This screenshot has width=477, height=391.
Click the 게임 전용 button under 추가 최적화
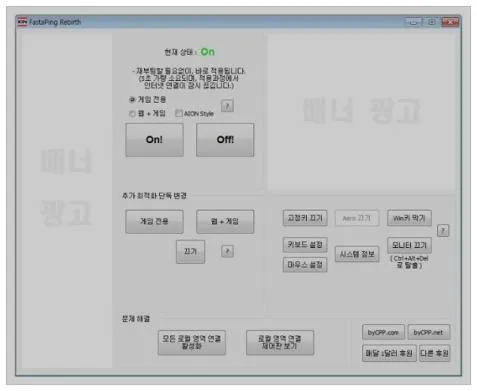(x=154, y=221)
